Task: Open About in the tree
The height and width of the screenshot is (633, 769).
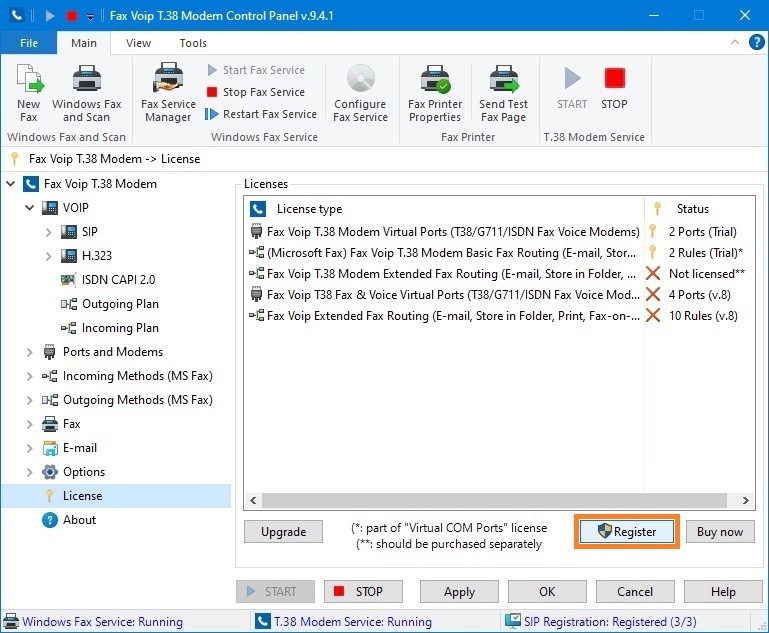Action: pos(79,520)
